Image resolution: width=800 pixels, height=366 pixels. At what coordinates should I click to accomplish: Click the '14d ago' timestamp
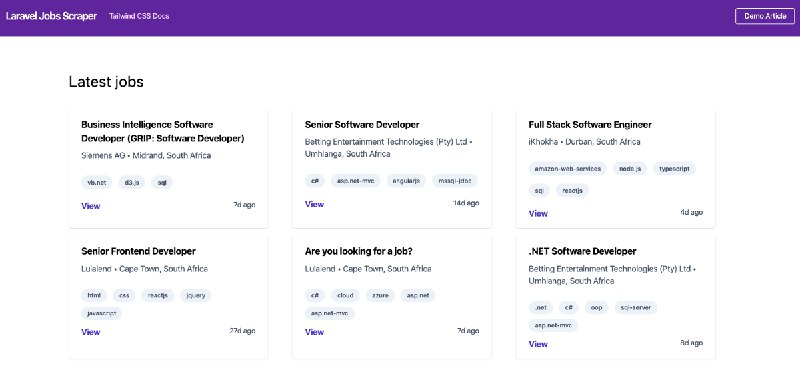pyautogui.click(x=466, y=204)
